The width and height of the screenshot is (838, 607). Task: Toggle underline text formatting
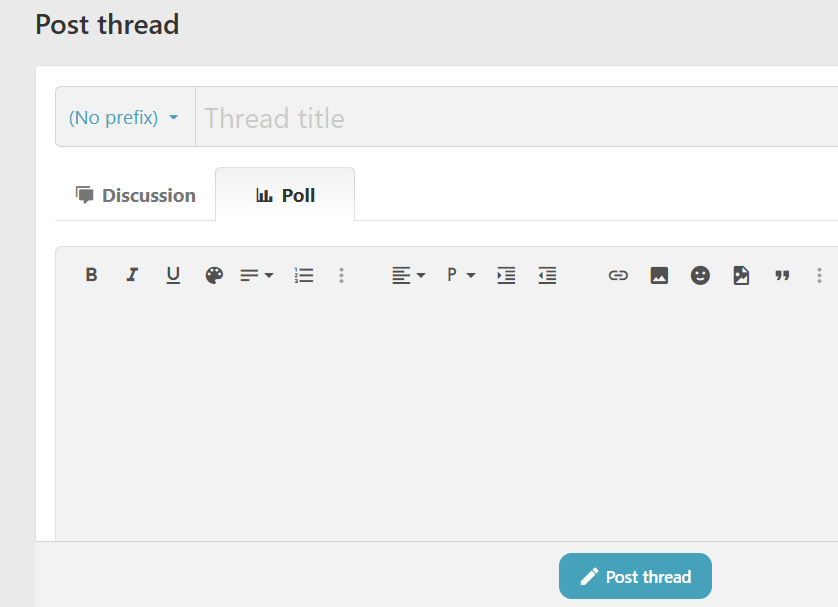pyautogui.click(x=173, y=275)
